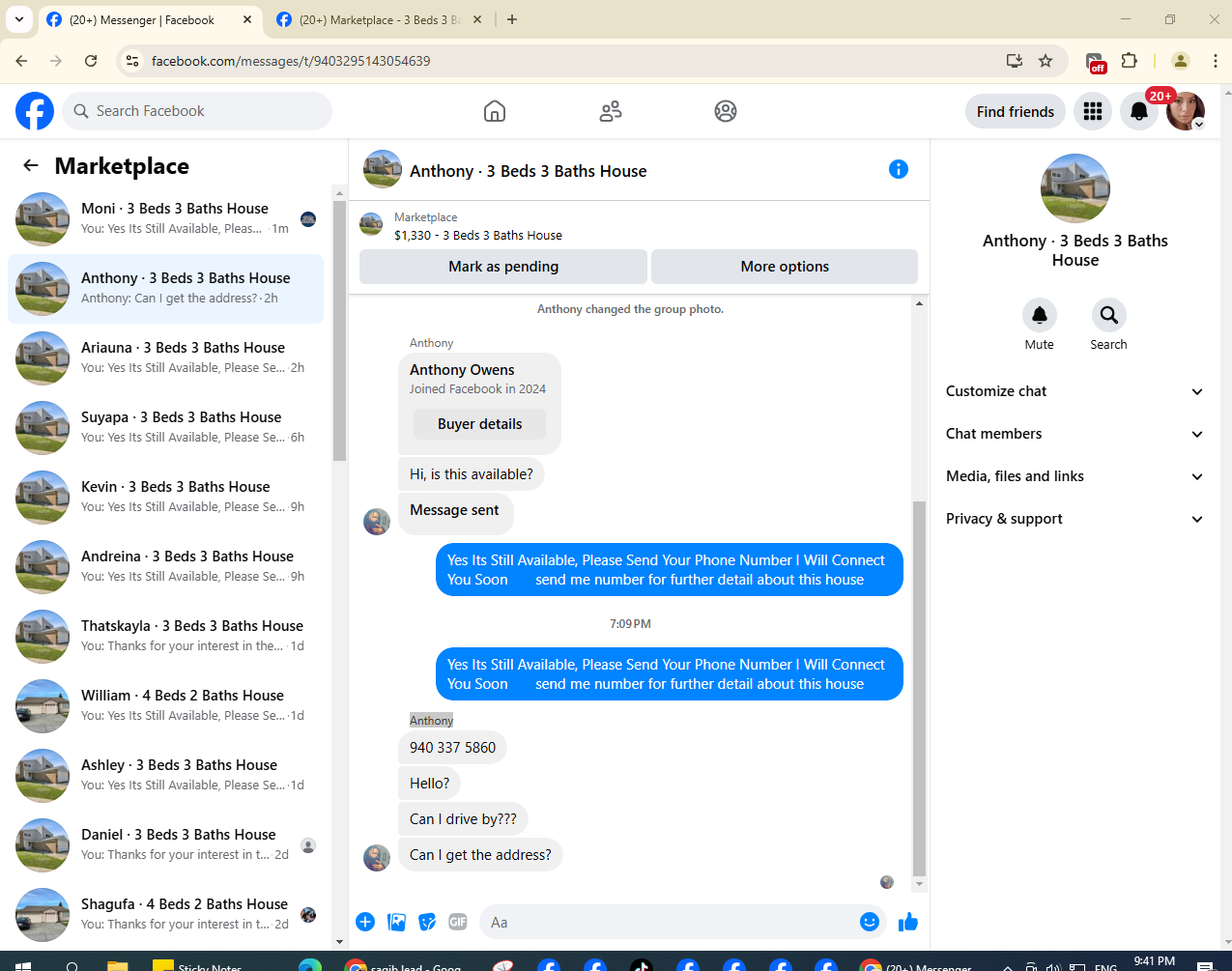Click Chrome profile avatar icon
This screenshot has width=1232, height=971.
pos(1181,61)
